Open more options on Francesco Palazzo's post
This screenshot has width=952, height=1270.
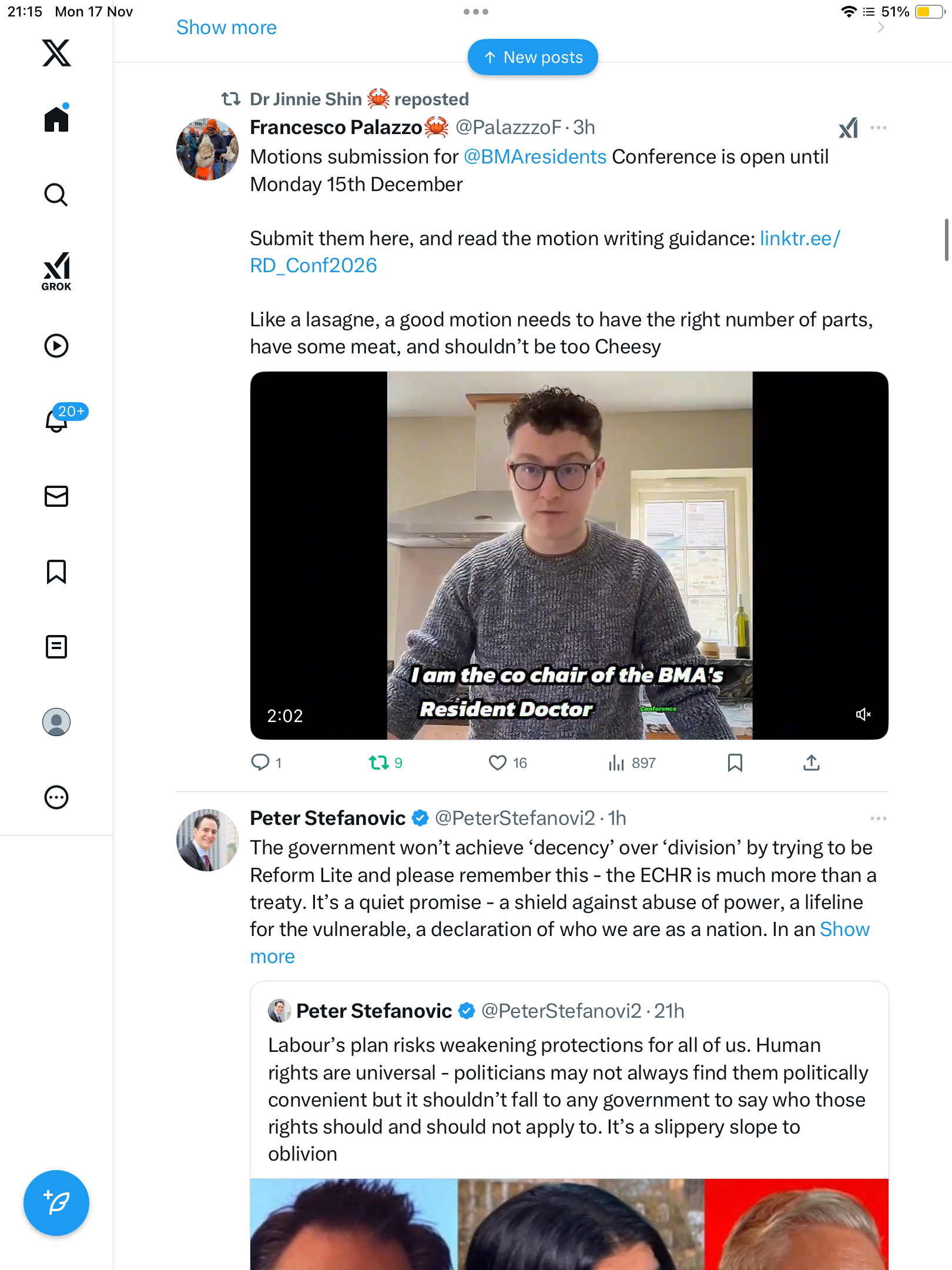(x=879, y=128)
